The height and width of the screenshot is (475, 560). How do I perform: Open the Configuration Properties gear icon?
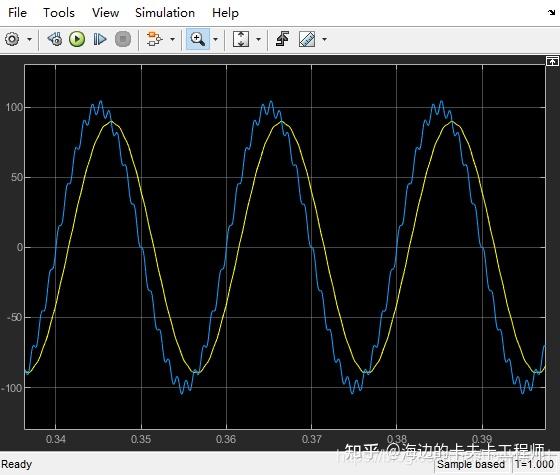(12, 39)
